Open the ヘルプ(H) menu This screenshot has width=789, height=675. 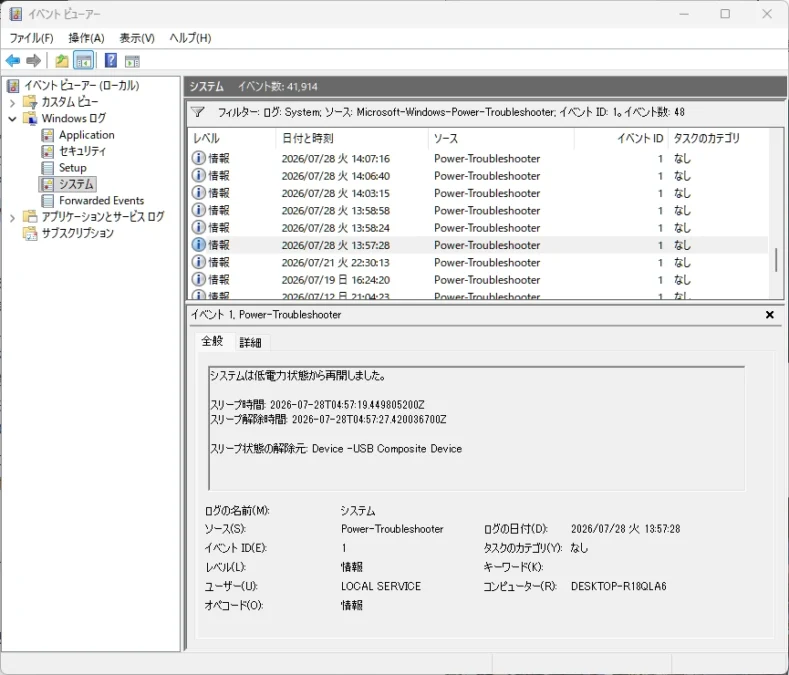click(190, 38)
